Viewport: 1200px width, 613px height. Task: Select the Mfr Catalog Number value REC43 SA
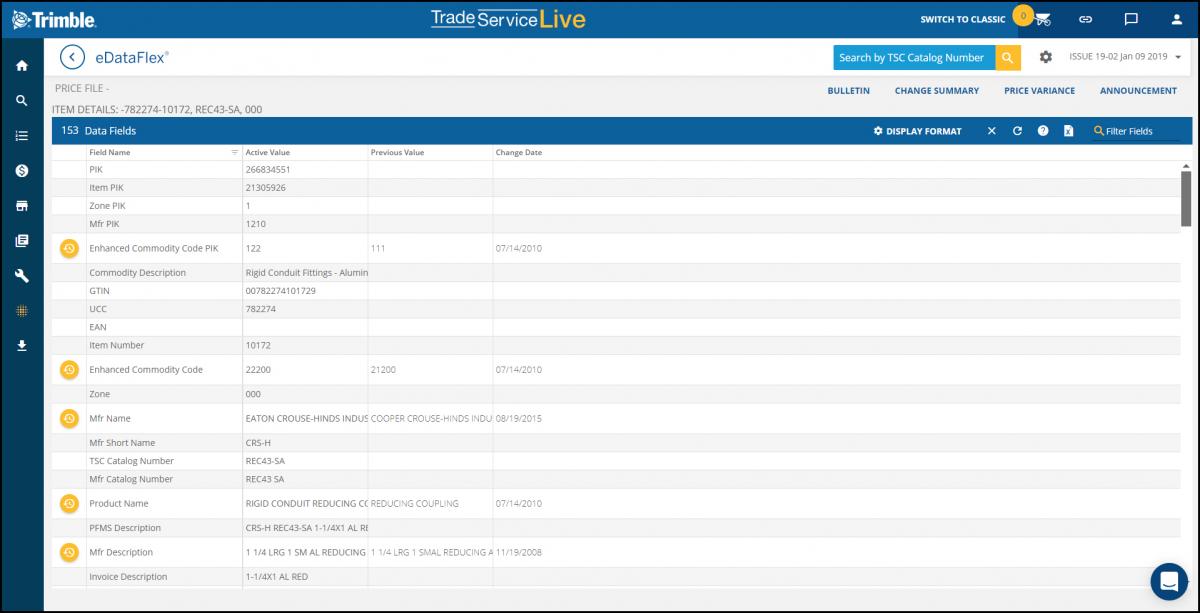tap(265, 479)
